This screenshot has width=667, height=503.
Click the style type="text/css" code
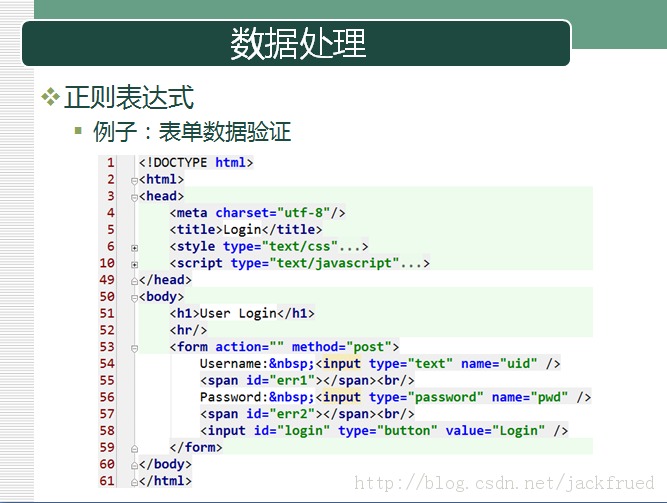point(269,246)
